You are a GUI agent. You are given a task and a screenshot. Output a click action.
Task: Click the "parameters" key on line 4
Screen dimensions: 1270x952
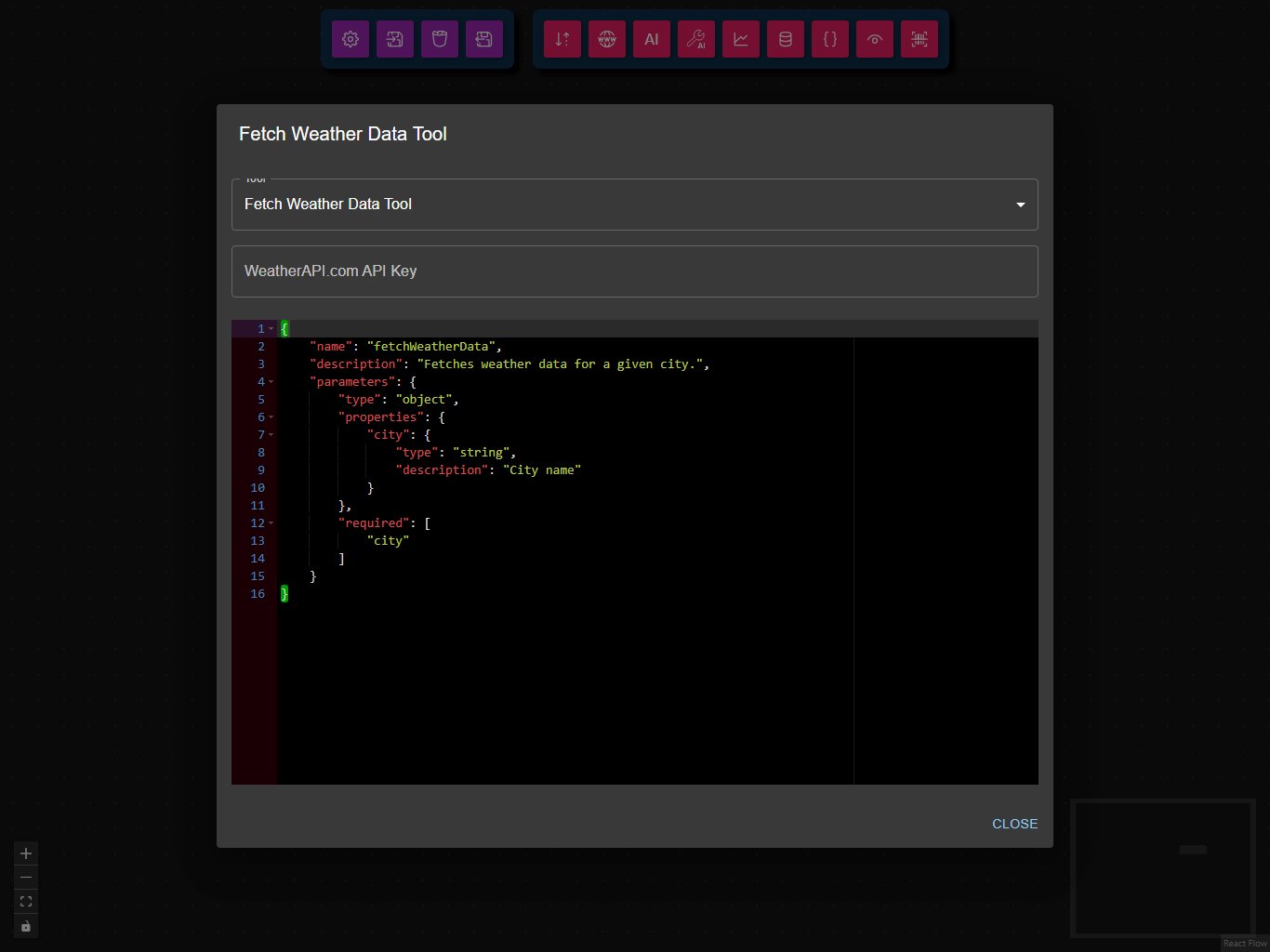coord(352,382)
